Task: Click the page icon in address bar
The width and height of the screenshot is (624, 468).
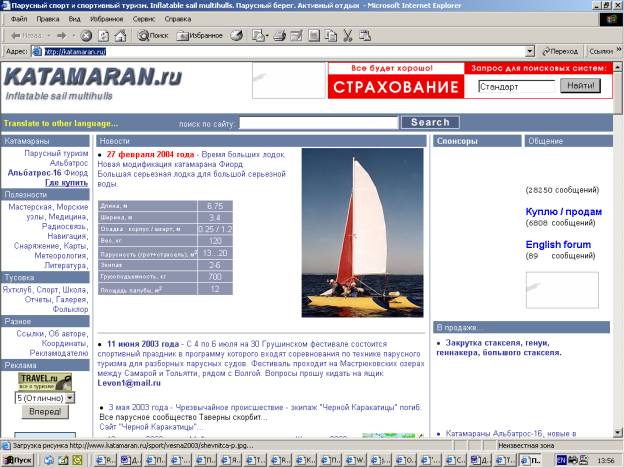Action: [x=37, y=51]
